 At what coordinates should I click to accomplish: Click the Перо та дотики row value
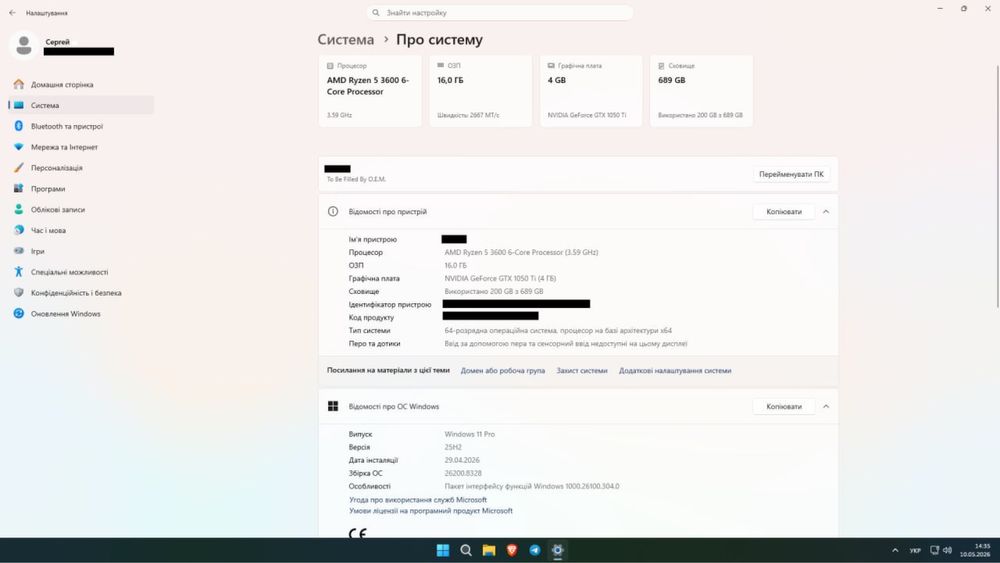coord(566,344)
